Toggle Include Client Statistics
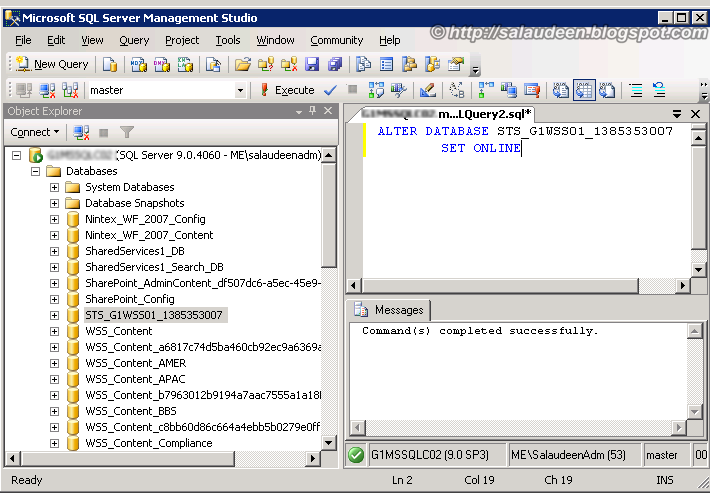Viewport: 710px width, 493px height. pyautogui.click(x=509, y=90)
